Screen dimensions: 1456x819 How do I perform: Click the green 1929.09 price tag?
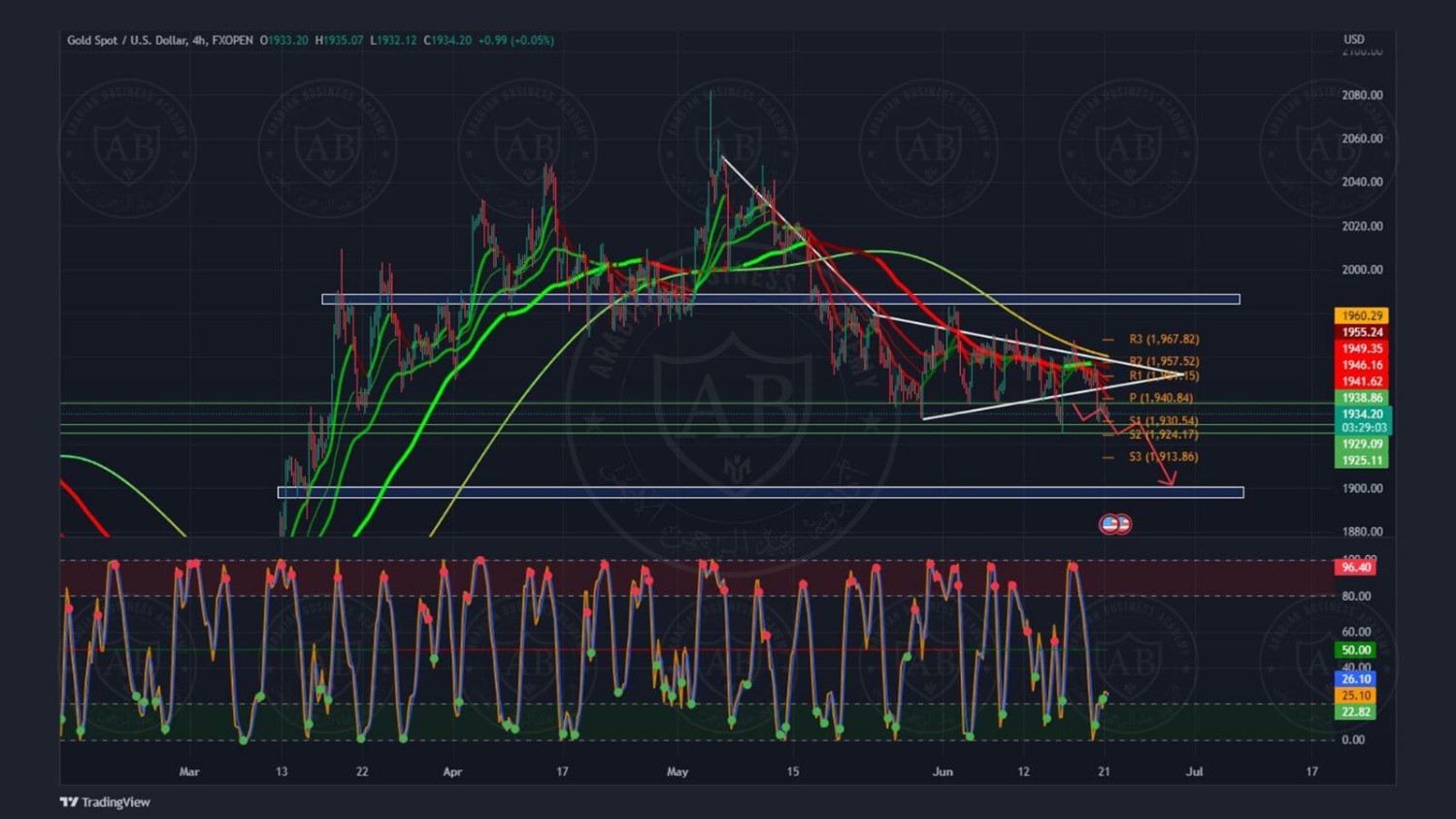click(1362, 443)
